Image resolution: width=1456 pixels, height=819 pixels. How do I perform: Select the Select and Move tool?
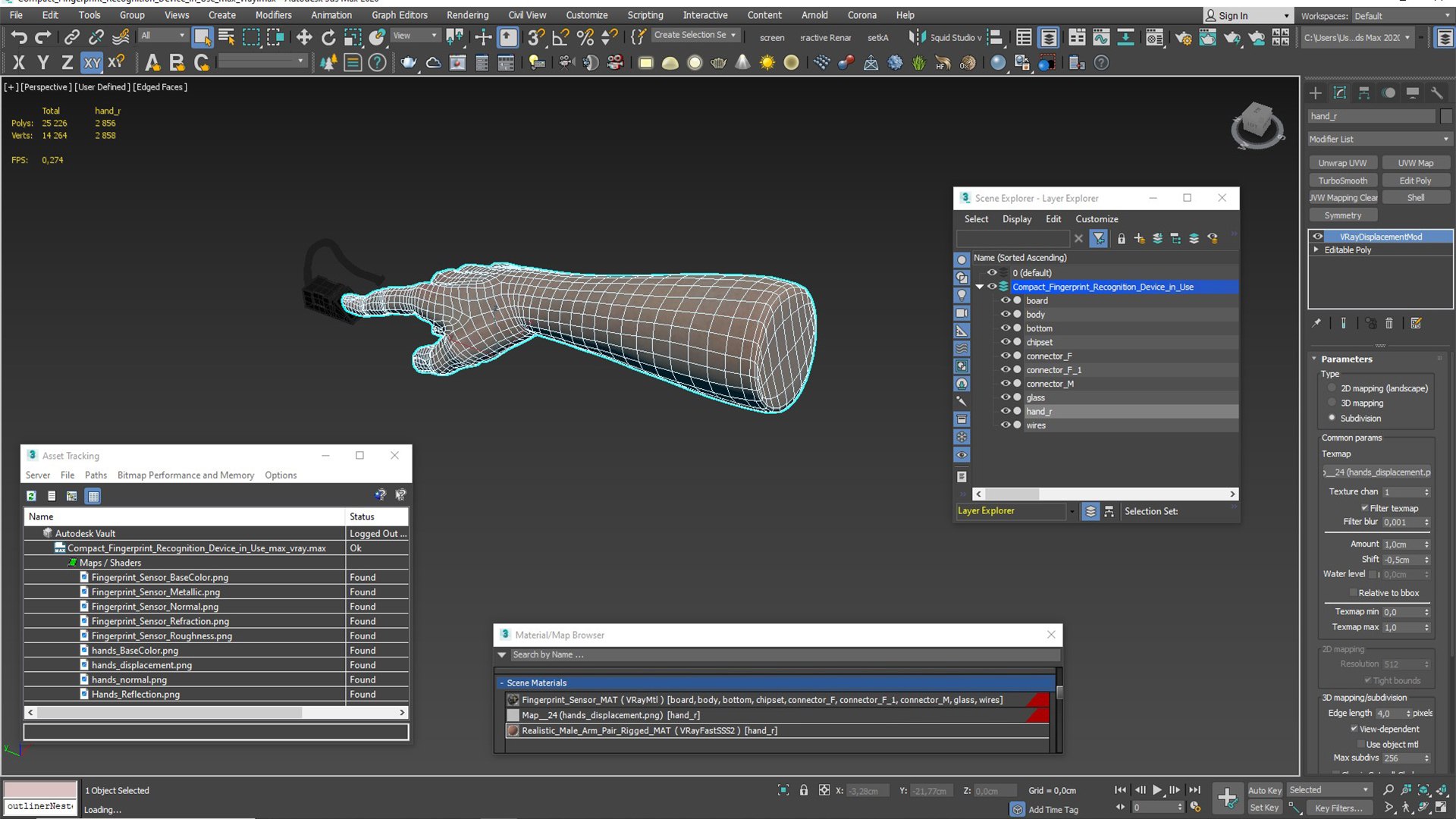(303, 36)
